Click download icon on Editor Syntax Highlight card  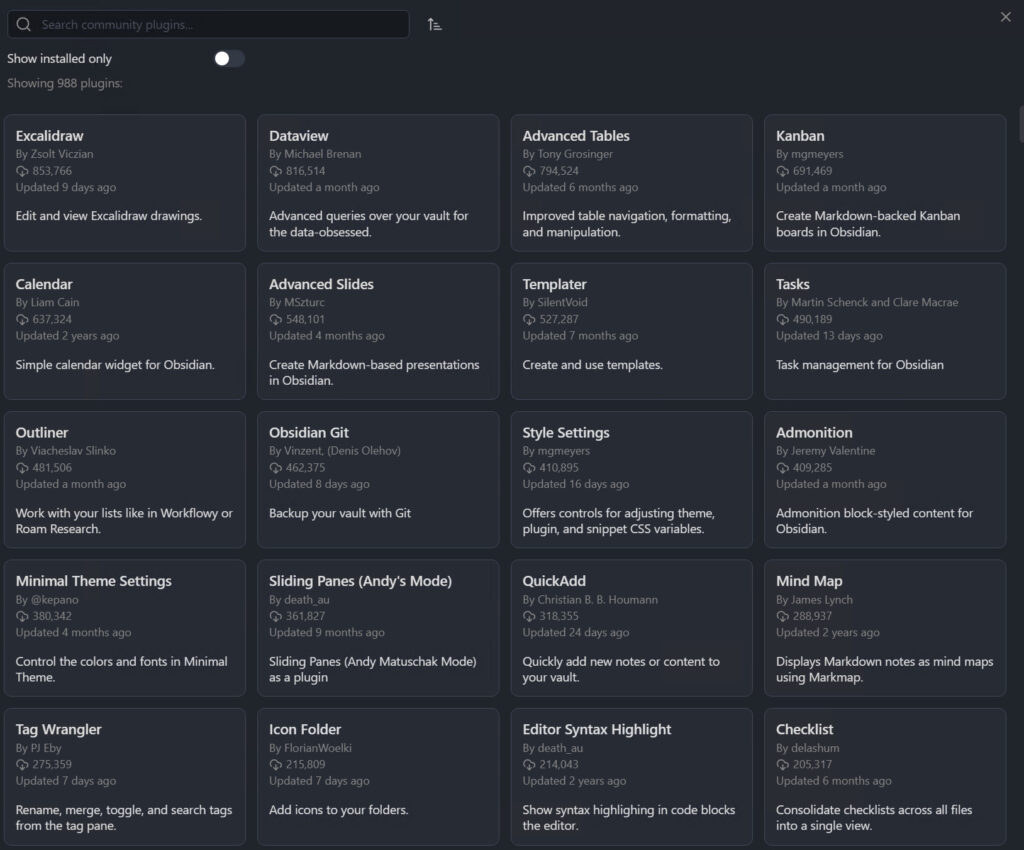click(529, 764)
